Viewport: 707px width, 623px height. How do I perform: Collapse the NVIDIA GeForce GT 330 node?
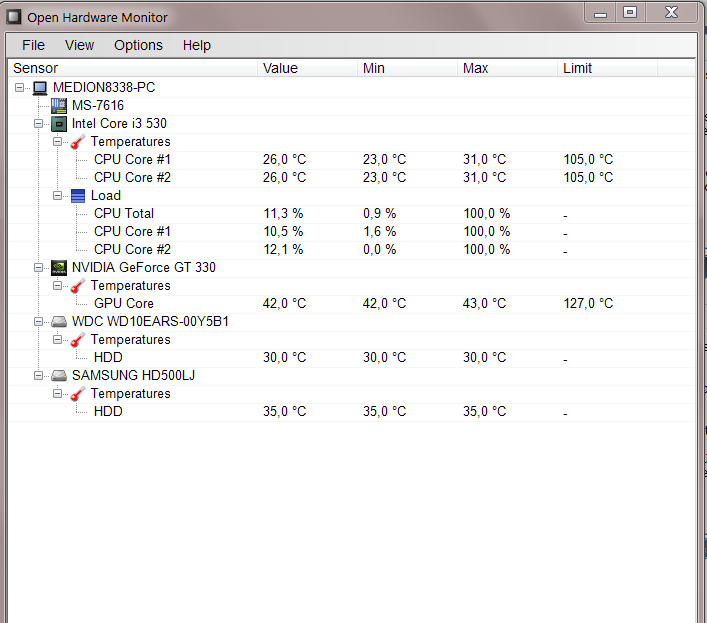pyautogui.click(x=39, y=268)
